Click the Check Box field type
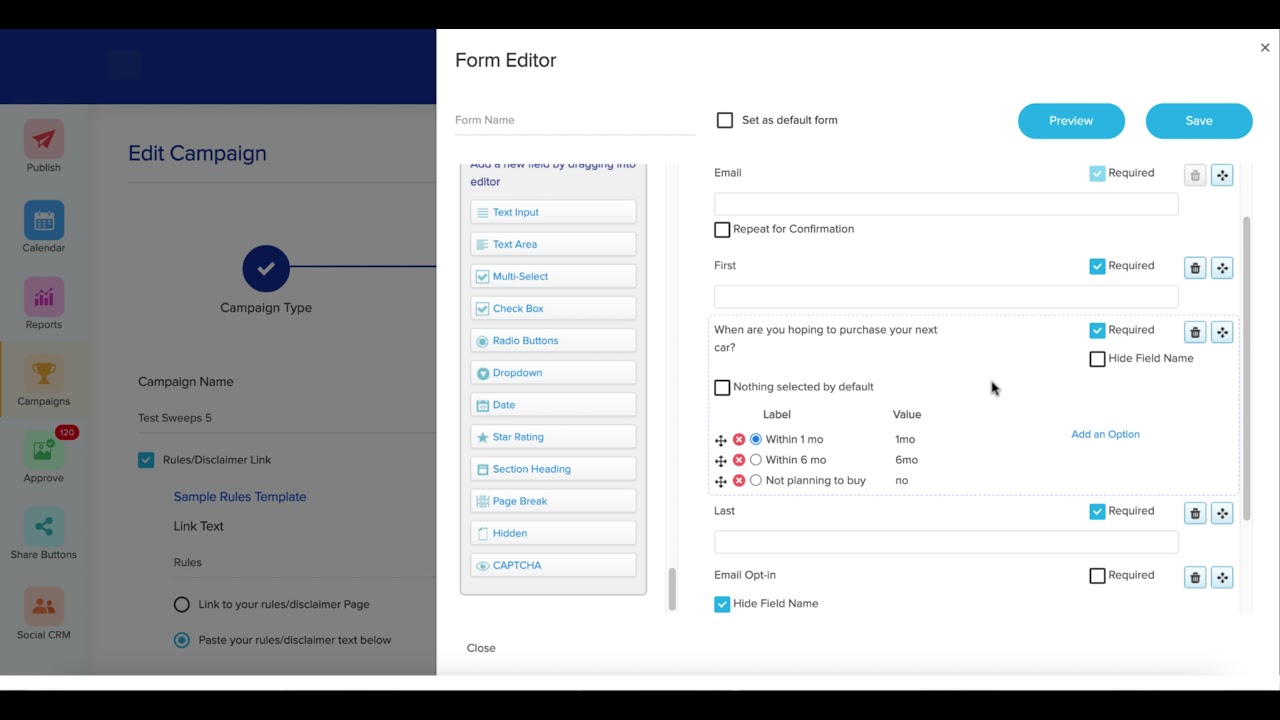Image resolution: width=1280 pixels, height=720 pixels. pyautogui.click(x=553, y=308)
